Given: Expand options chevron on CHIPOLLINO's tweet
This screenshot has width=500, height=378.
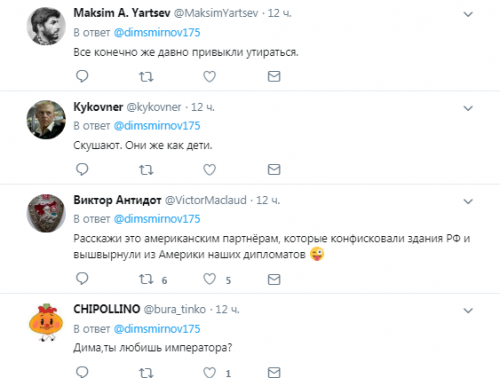Looking at the screenshot, I should [x=468, y=311].
